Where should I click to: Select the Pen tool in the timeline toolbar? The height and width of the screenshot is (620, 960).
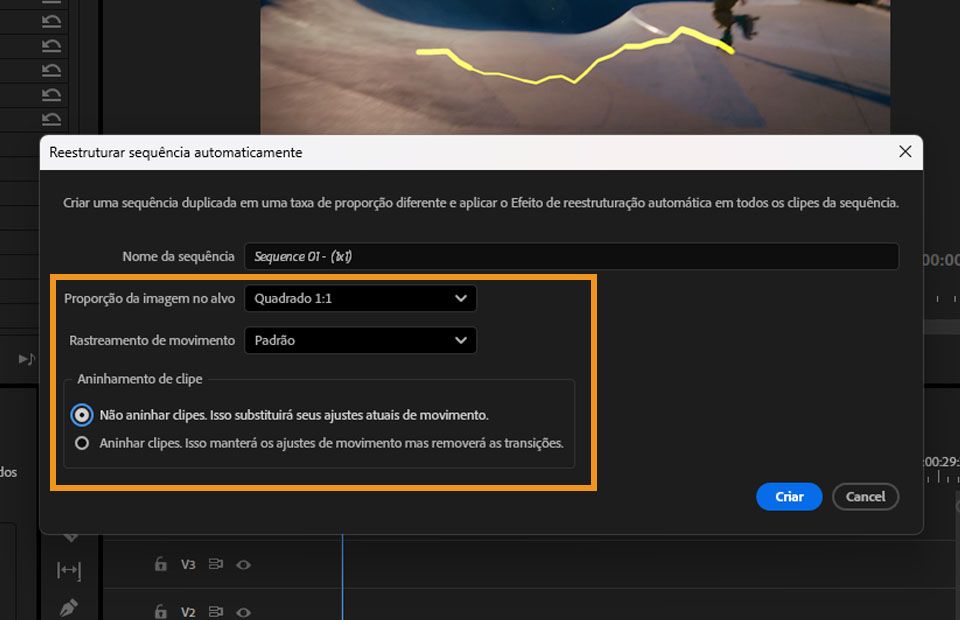(x=68, y=607)
